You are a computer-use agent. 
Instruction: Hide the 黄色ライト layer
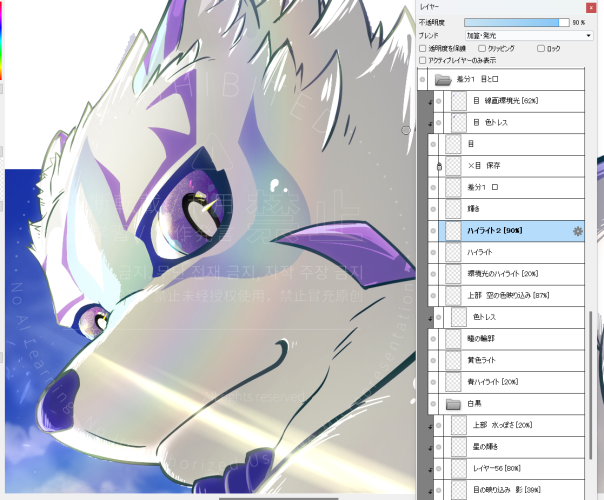(x=433, y=361)
